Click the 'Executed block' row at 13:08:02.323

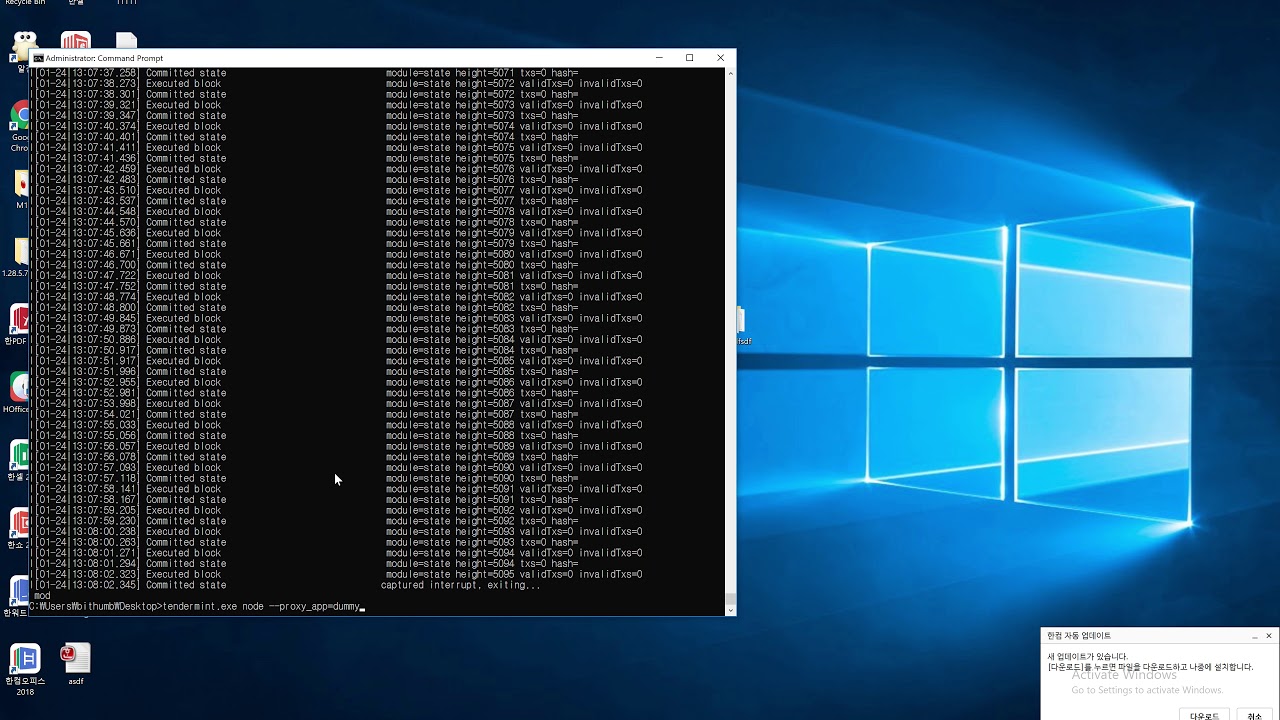coord(336,574)
